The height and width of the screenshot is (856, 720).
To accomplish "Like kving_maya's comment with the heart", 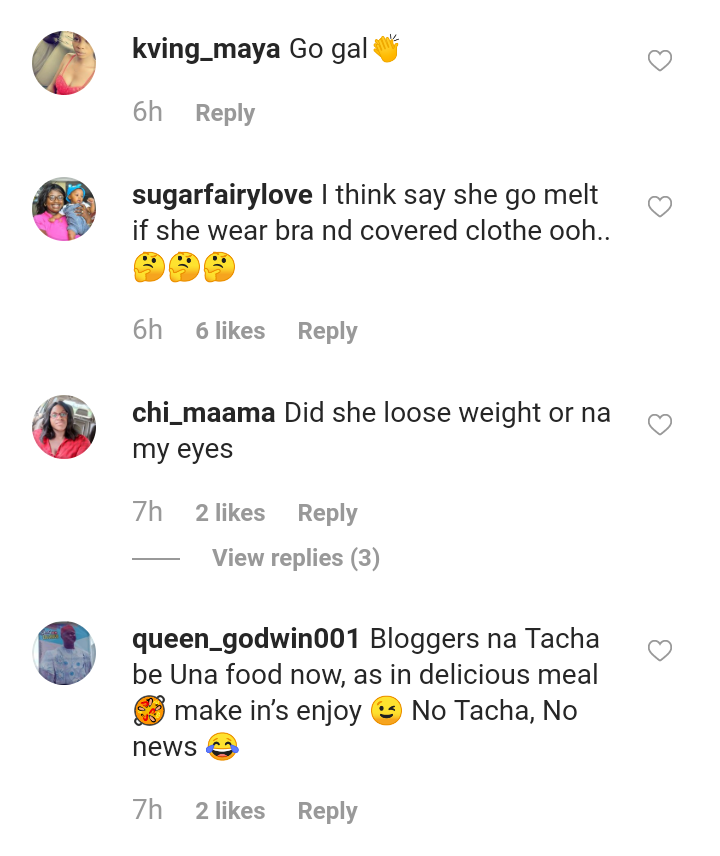I will [x=660, y=62].
